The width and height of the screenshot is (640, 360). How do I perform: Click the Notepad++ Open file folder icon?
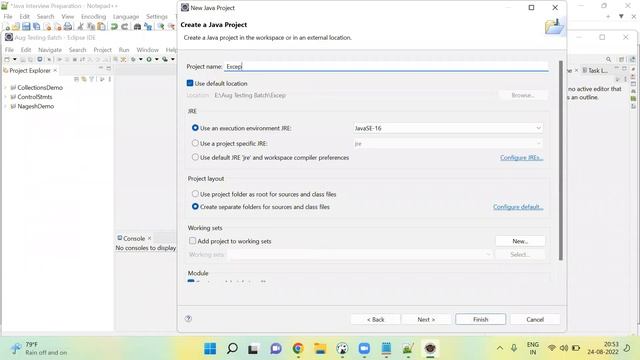coord(16,27)
